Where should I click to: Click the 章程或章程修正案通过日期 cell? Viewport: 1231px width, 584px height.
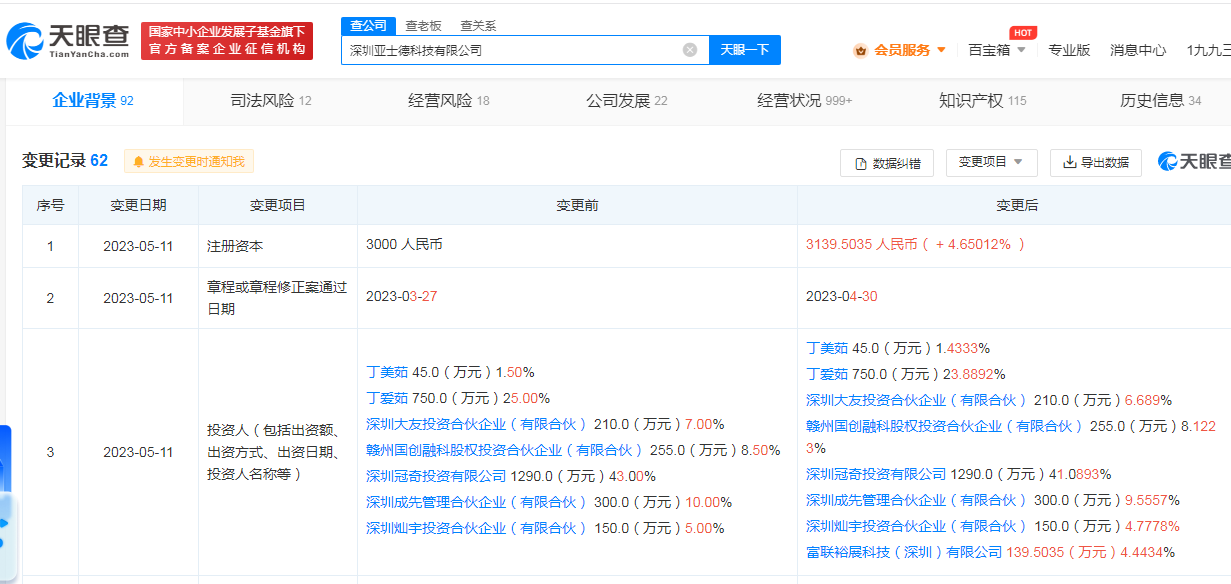tap(277, 298)
